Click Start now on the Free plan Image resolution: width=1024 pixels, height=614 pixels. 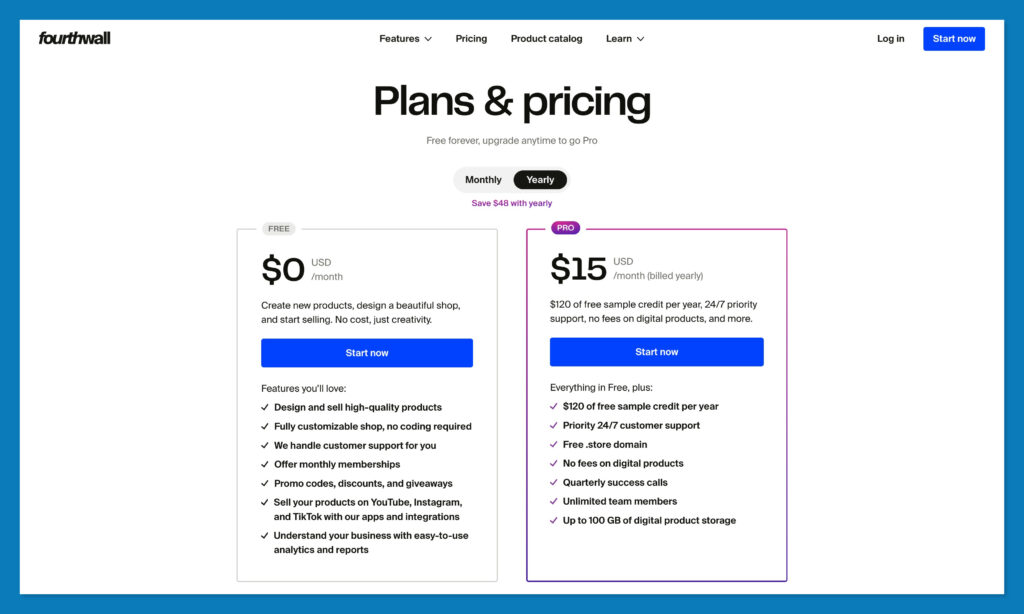click(x=366, y=352)
